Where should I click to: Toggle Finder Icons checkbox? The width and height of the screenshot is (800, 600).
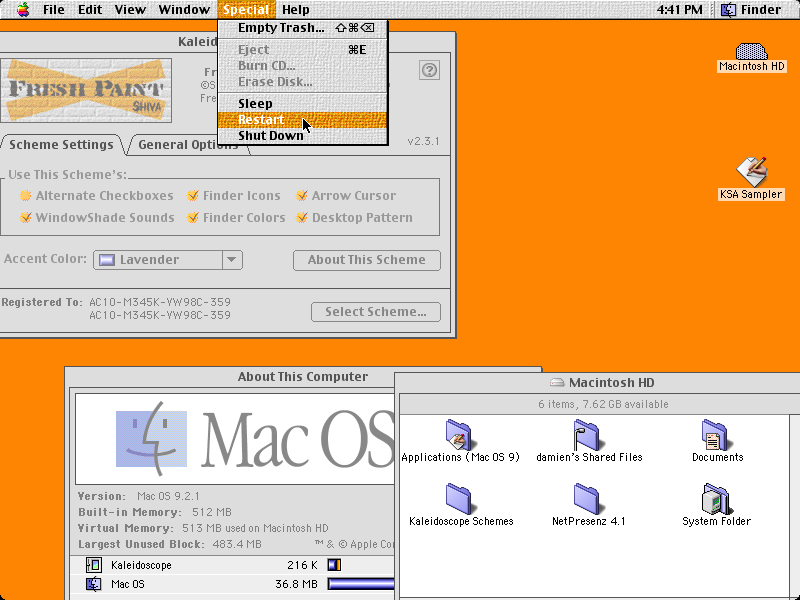point(192,195)
